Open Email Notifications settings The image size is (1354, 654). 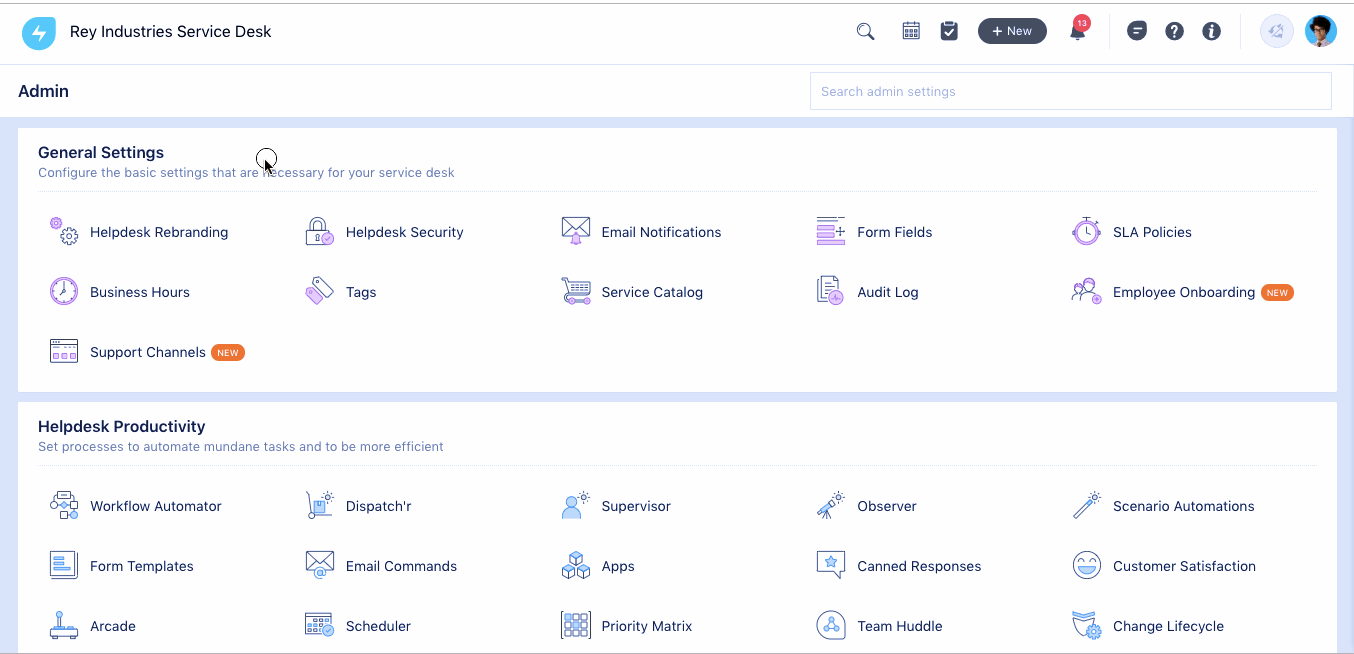660,231
